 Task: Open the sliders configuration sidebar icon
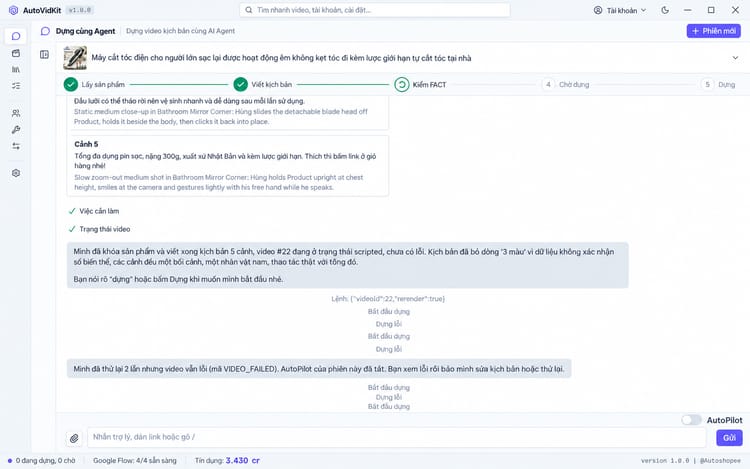pos(16,146)
